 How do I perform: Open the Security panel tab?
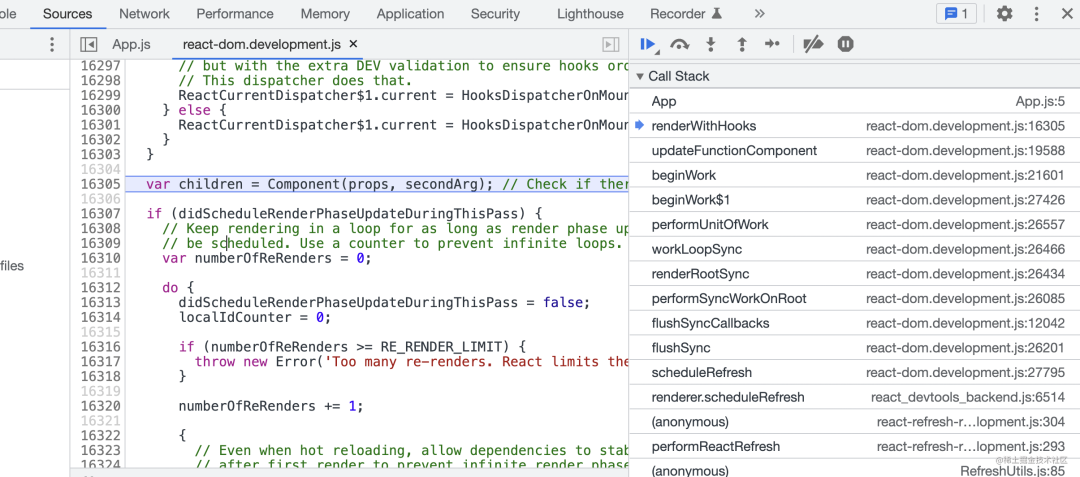pos(495,14)
